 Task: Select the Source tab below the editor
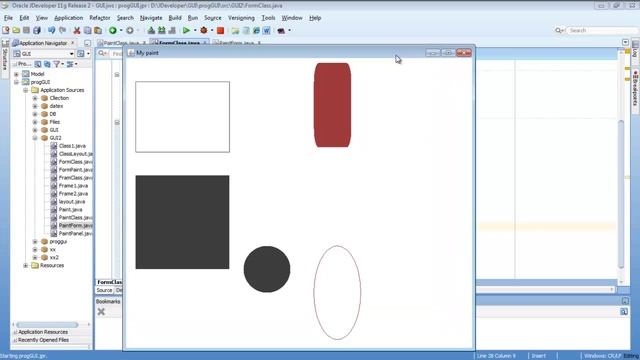[104, 290]
